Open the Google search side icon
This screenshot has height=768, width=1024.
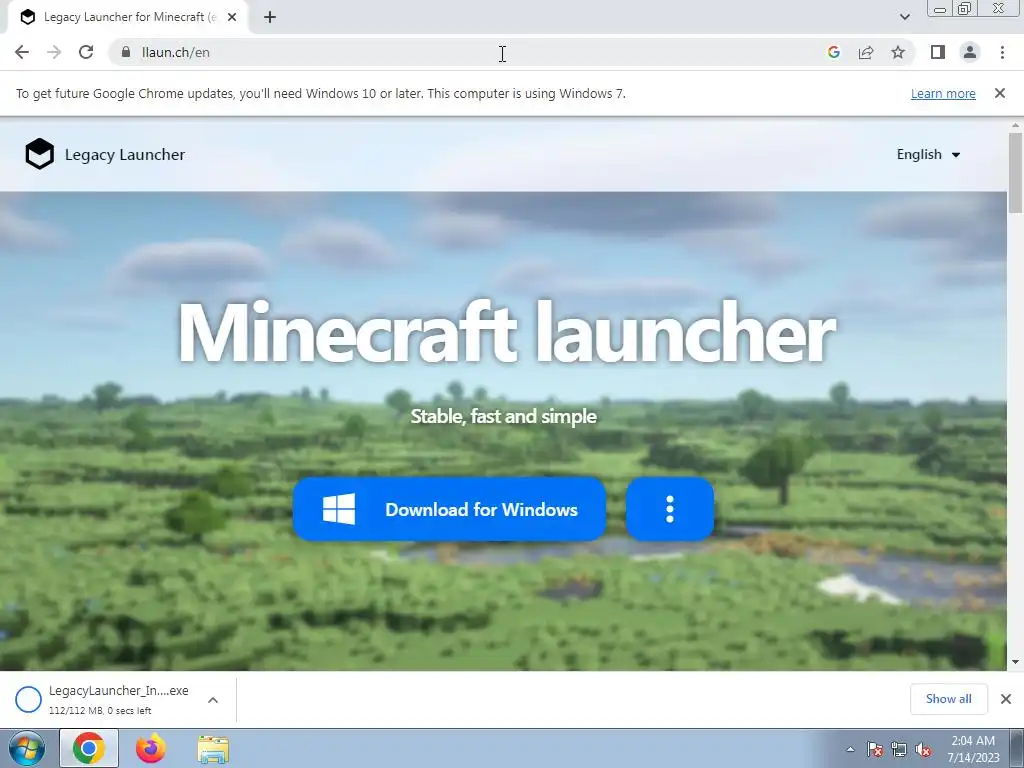(833, 52)
